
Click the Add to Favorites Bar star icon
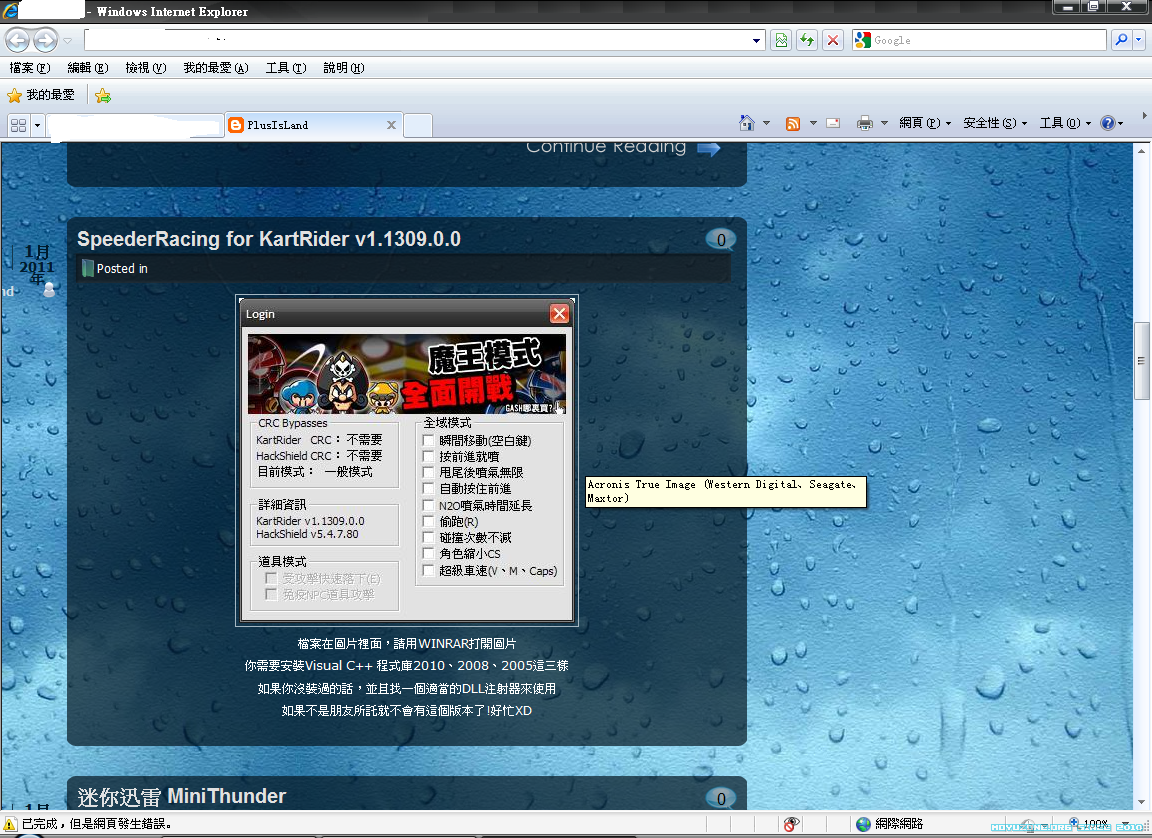click(103, 95)
